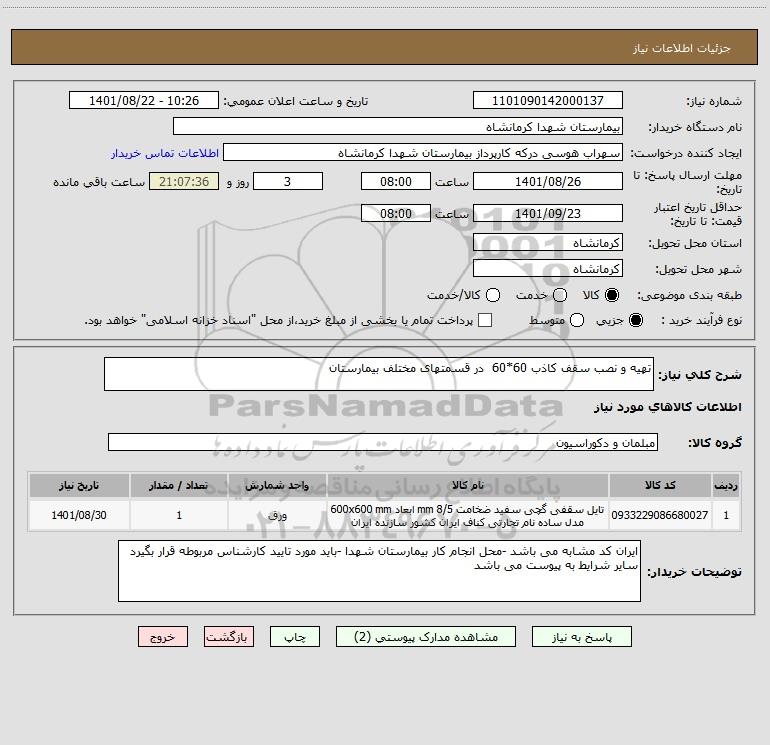
Task: Click the اطلاعات کالاهای مورد نیاز heading
Action: pyautogui.click(x=667, y=407)
